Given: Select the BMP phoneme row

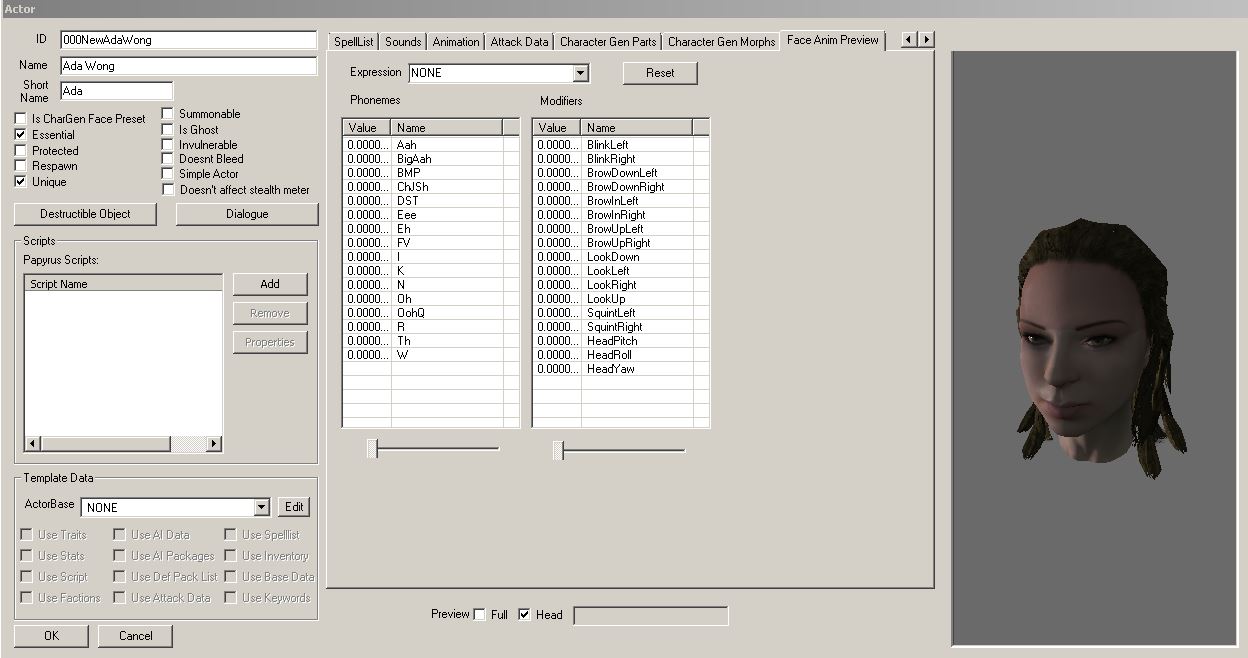Looking at the screenshot, I should (431, 173).
